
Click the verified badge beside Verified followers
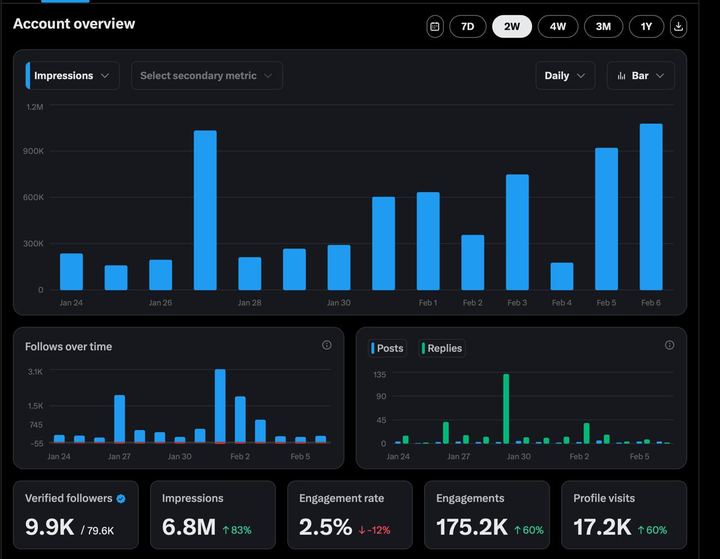[x=121, y=499]
